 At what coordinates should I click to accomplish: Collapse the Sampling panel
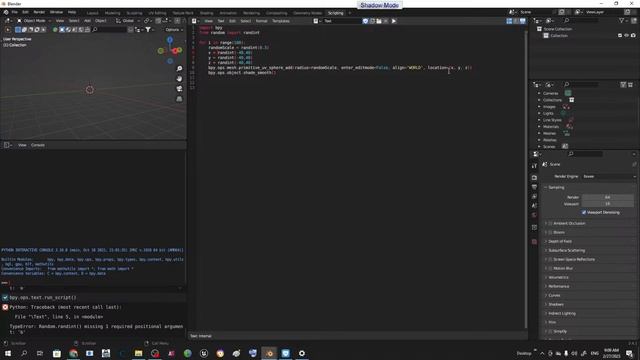(x=556, y=187)
